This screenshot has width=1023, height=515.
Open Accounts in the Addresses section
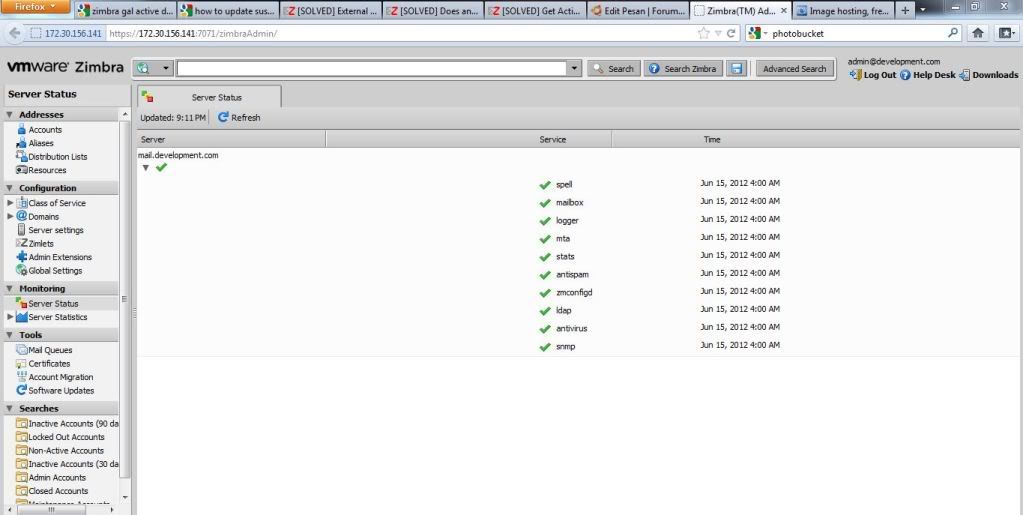[45, 130]
